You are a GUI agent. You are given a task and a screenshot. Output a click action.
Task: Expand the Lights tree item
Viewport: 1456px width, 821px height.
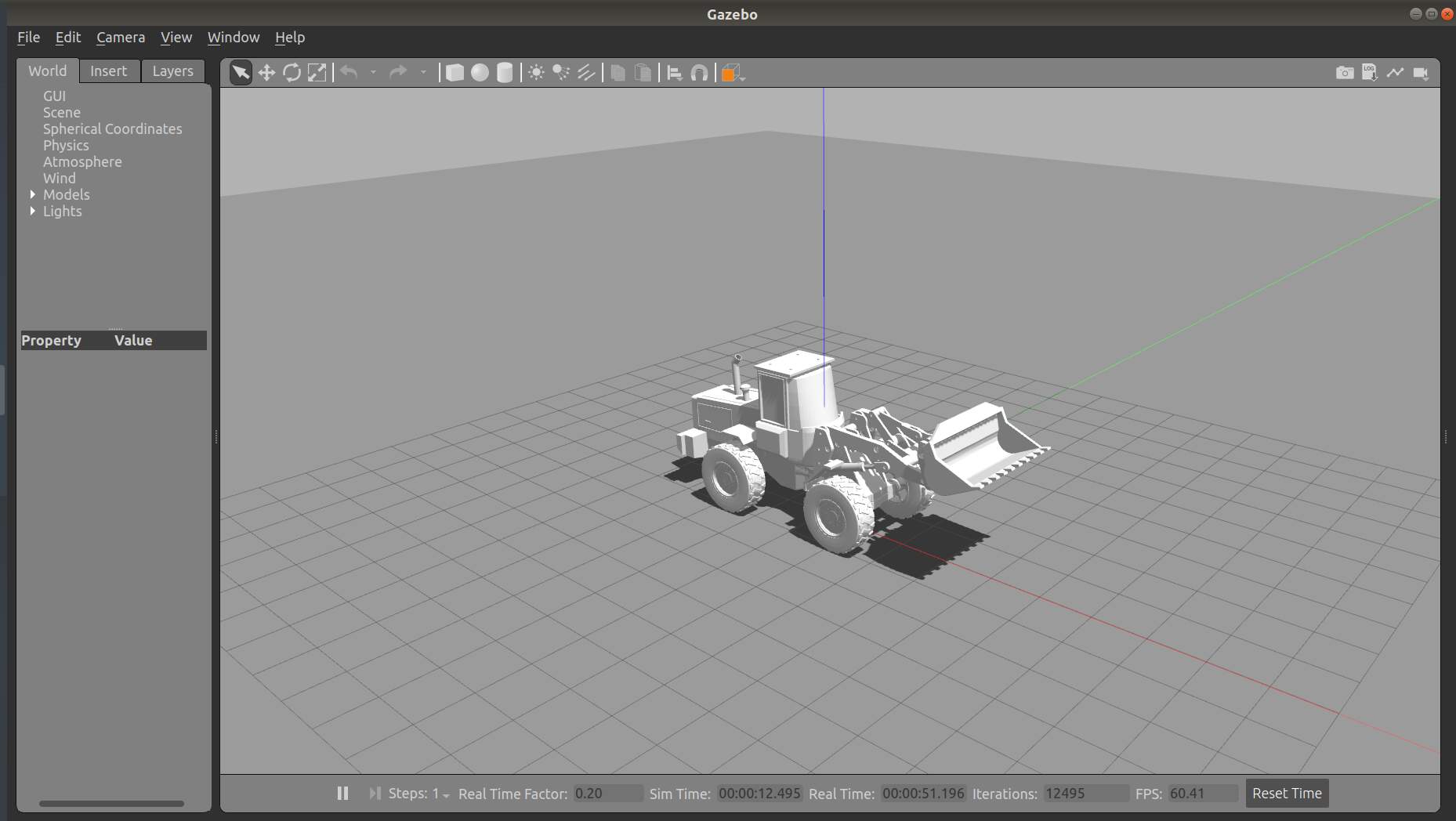coord(32,211)
